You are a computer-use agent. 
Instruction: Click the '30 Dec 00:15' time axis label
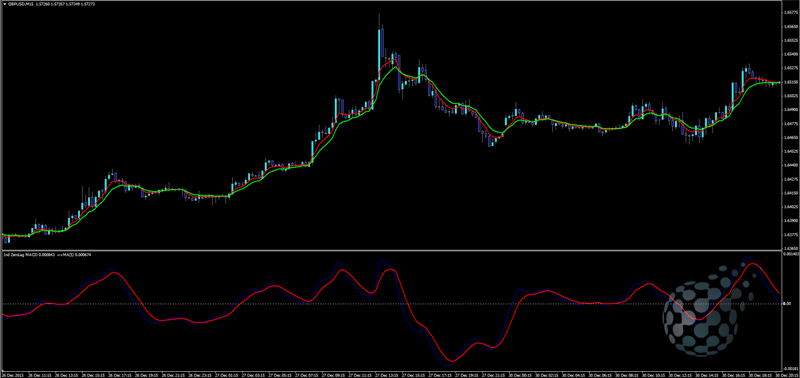[x=520, y=374]
